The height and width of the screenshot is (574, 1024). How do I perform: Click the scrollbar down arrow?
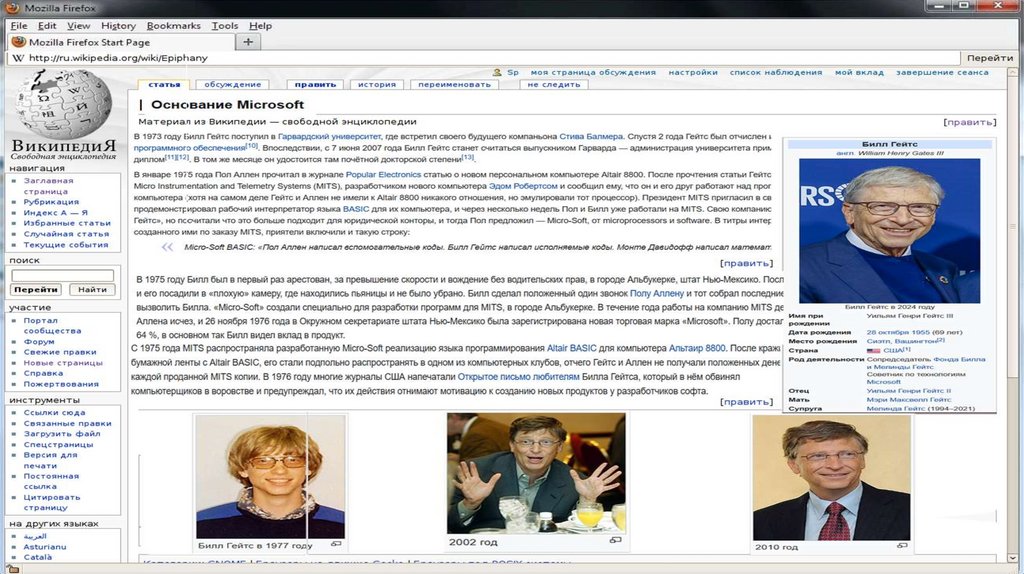pos(1013,558)
